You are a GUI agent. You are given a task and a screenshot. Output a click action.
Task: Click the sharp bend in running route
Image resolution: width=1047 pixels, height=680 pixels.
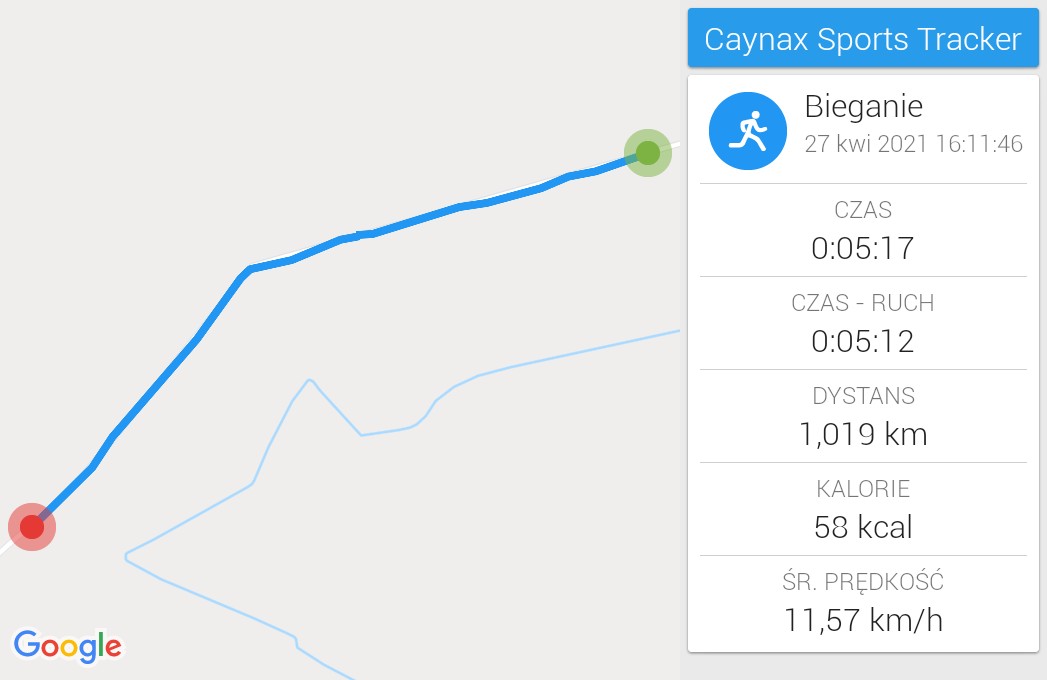[248, 270]
